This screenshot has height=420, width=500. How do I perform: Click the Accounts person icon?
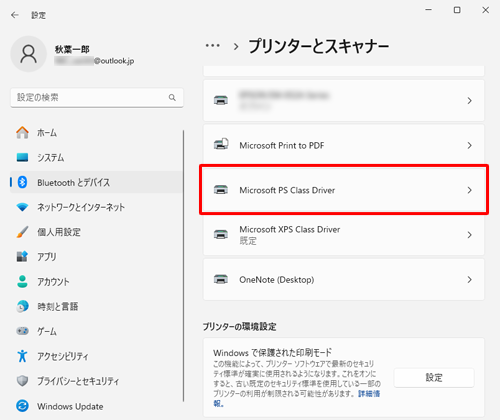(x=22, y=281)
